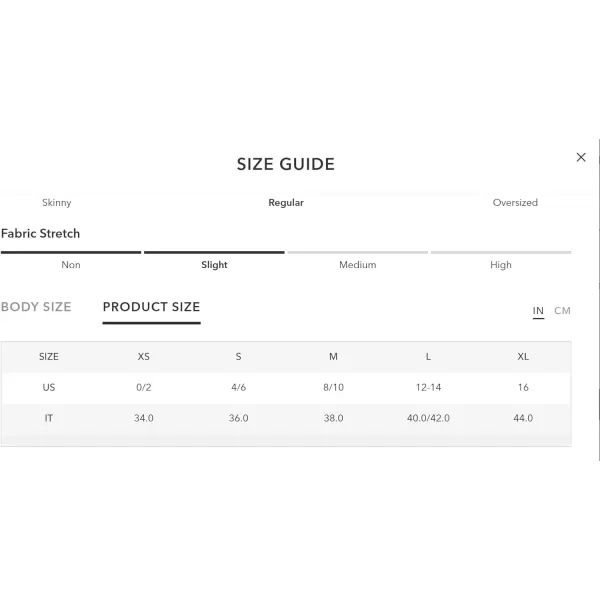
Task: Click the Medium stretch segment bar
Action: point(357,253)
